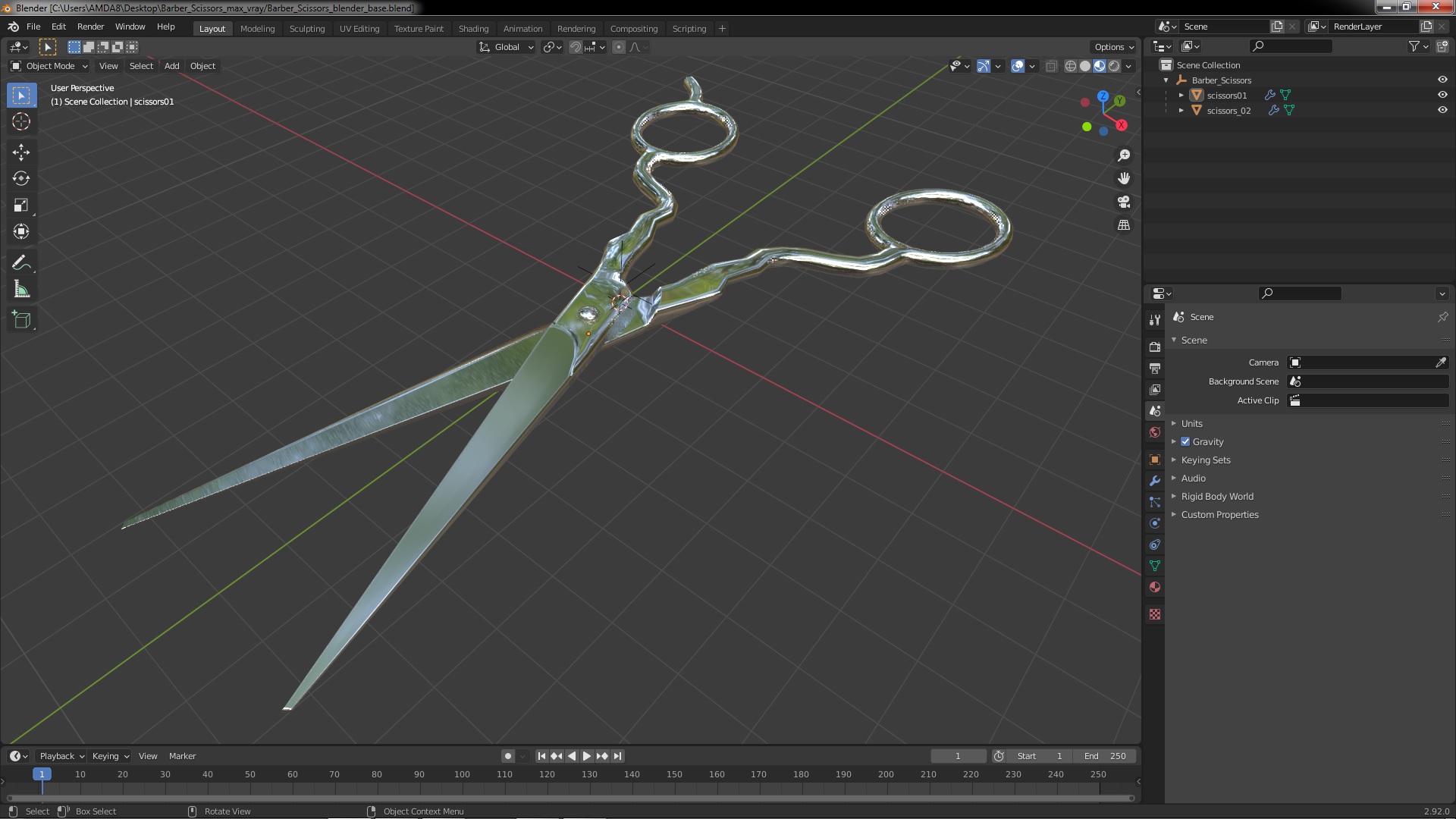The width and height of the screenshot is (1456, 819).
Task: Hide scissors_02 with its eye icon
Action: (1442, 110)
